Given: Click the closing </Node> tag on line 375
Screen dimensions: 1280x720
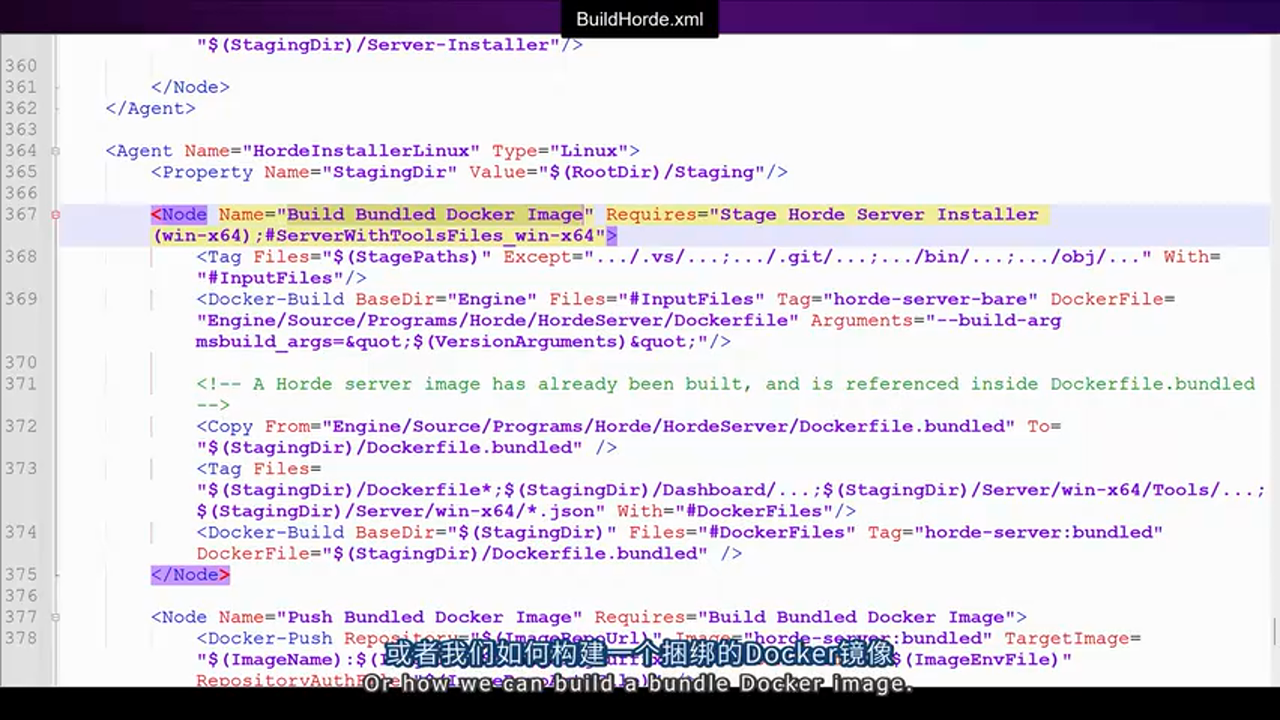Looking at the screenshot, I should [189, 574].
